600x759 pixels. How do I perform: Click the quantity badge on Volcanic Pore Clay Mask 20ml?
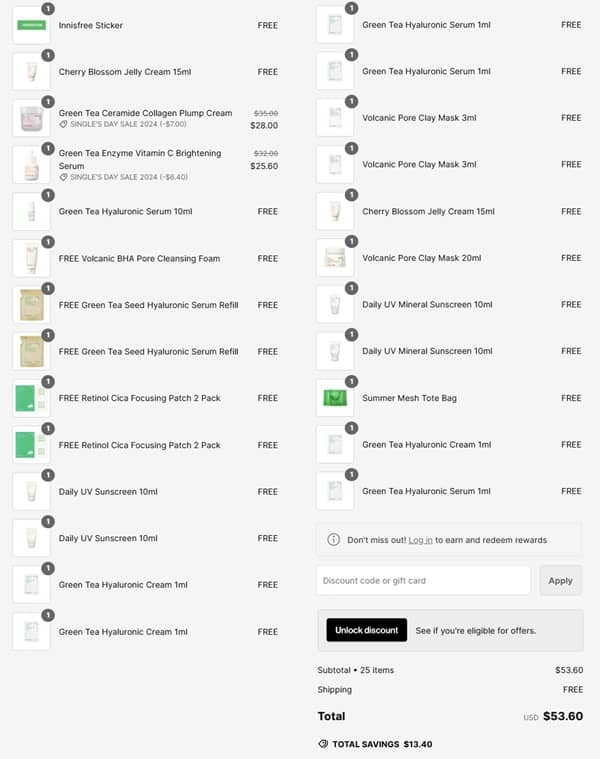pyautogui.click(x=351, y=241)
